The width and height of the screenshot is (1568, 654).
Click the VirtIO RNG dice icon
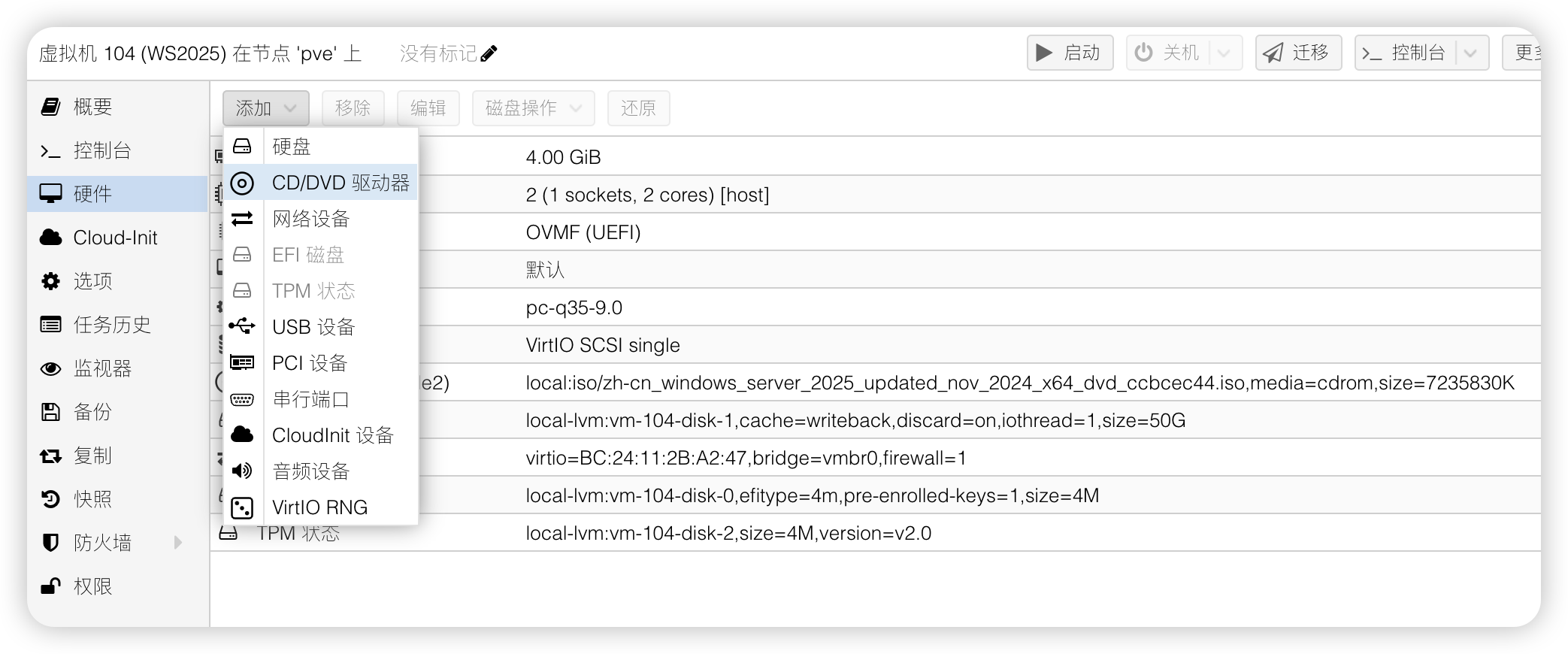click(242, 508)
